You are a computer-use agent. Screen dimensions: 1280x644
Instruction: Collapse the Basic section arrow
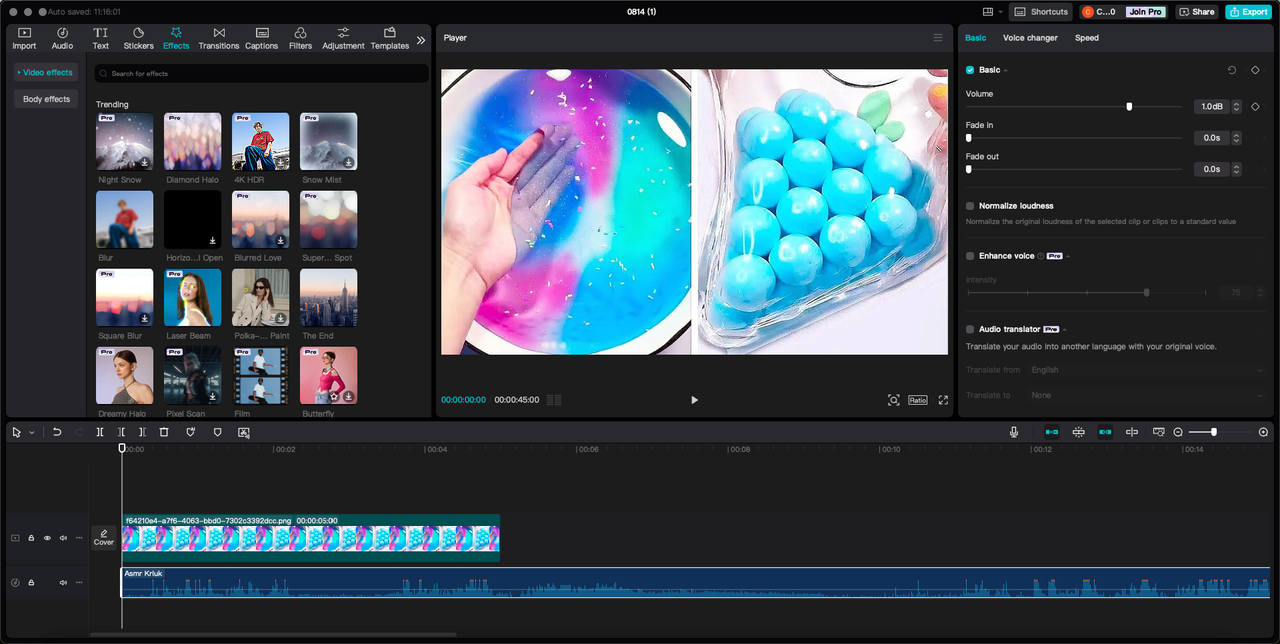coord(1006,71)
